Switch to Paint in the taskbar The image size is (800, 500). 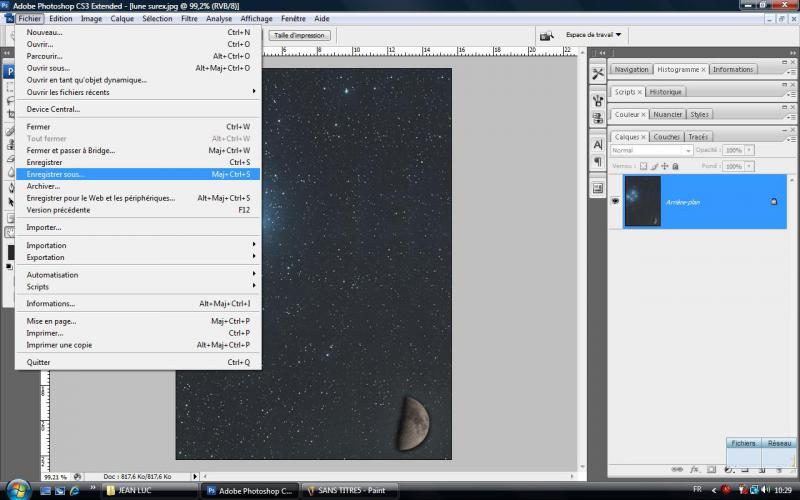click(x=350, y=491)
